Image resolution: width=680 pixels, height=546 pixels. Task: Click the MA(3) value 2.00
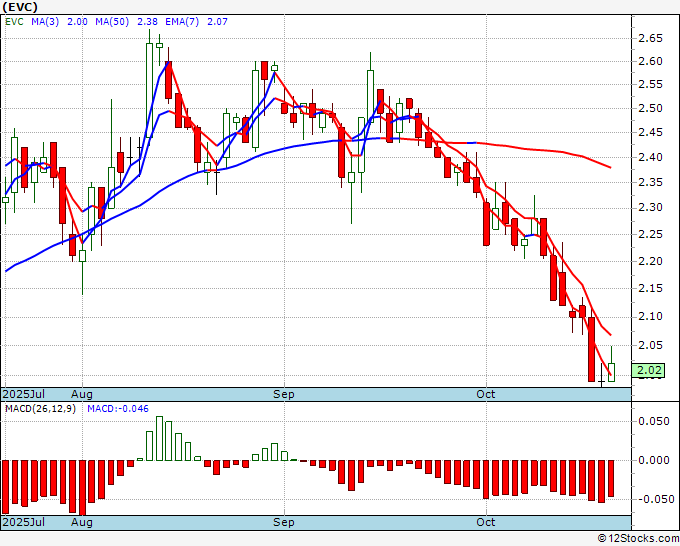tap(77, 22)
